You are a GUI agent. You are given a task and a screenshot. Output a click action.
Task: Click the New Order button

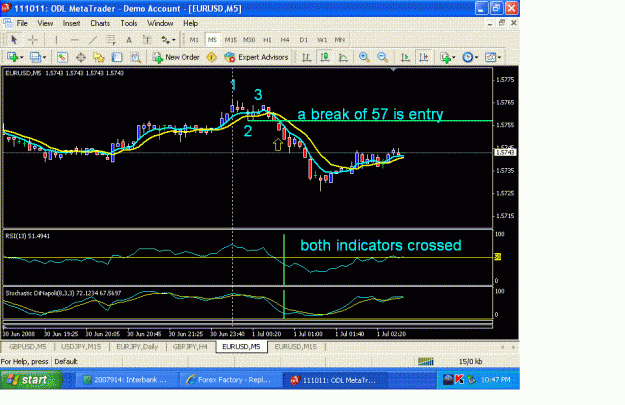tap(176, 57)
